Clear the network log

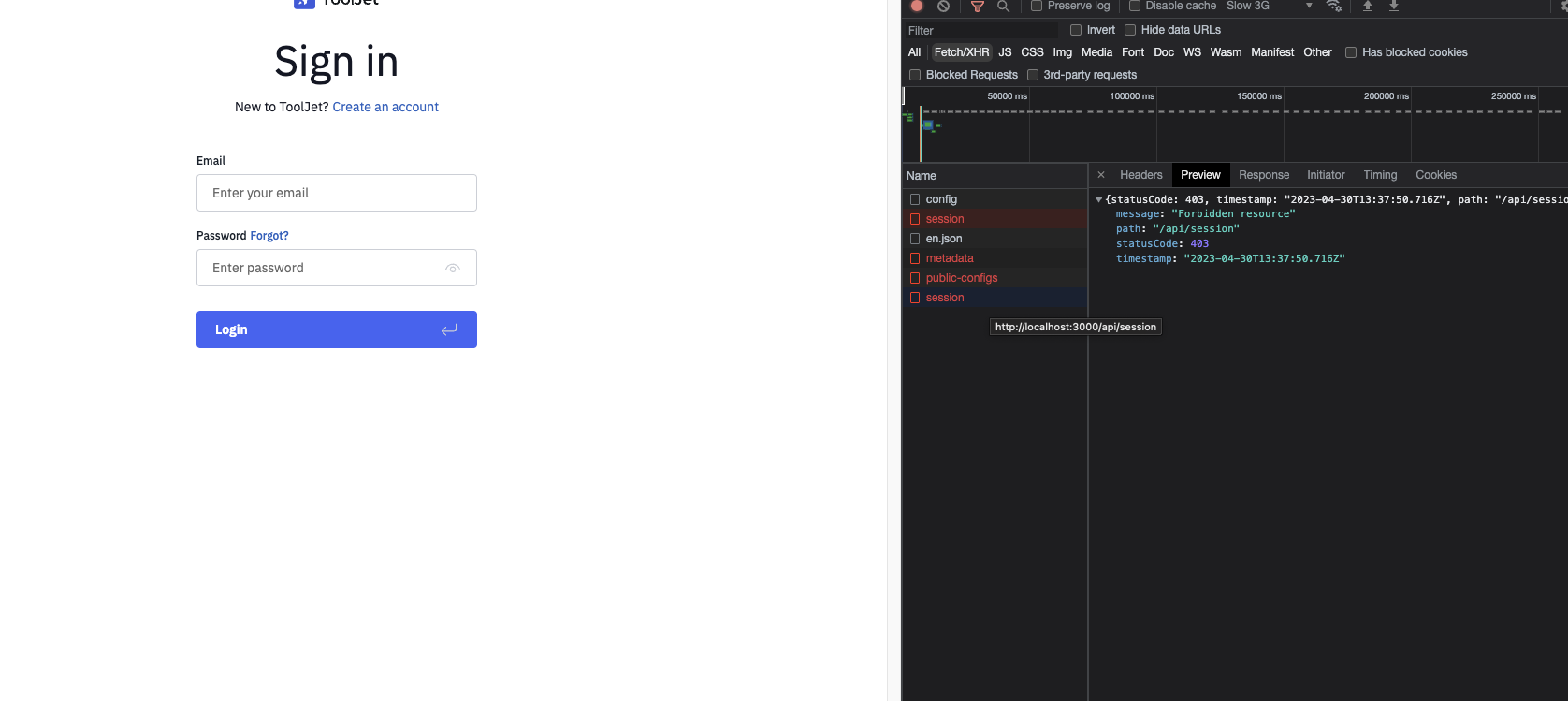[x=943, y=6]
